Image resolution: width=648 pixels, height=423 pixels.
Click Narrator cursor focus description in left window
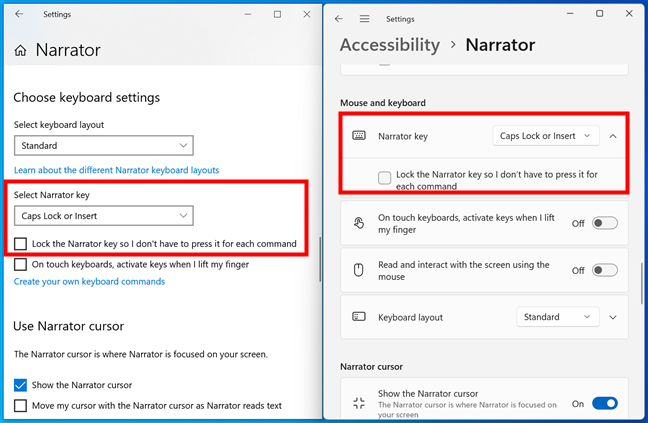141,354
